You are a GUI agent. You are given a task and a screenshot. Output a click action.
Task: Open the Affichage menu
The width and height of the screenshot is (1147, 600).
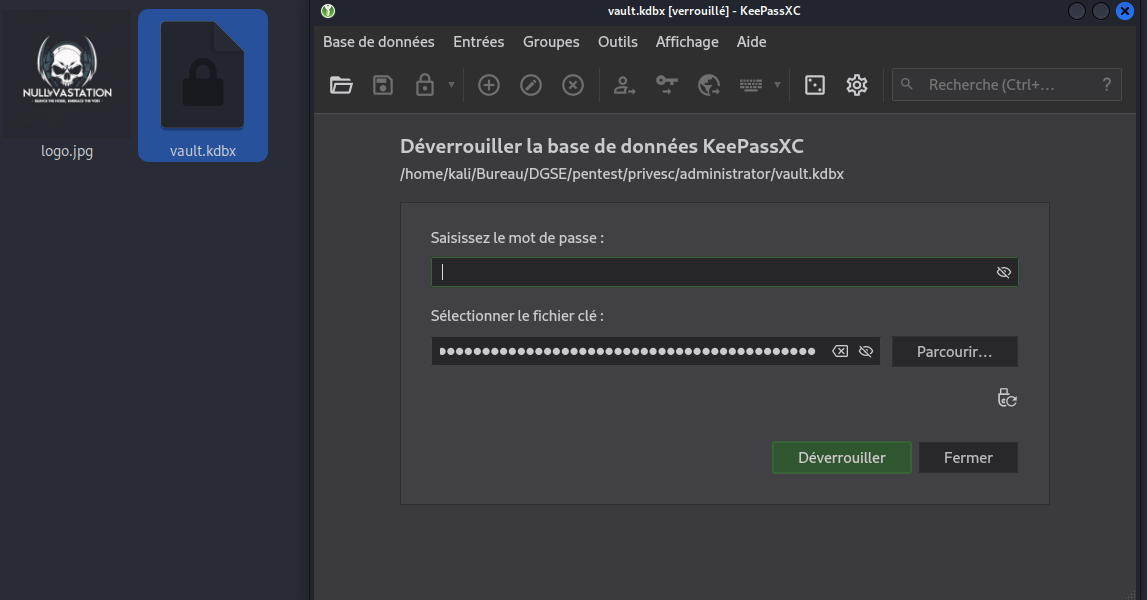687,42
